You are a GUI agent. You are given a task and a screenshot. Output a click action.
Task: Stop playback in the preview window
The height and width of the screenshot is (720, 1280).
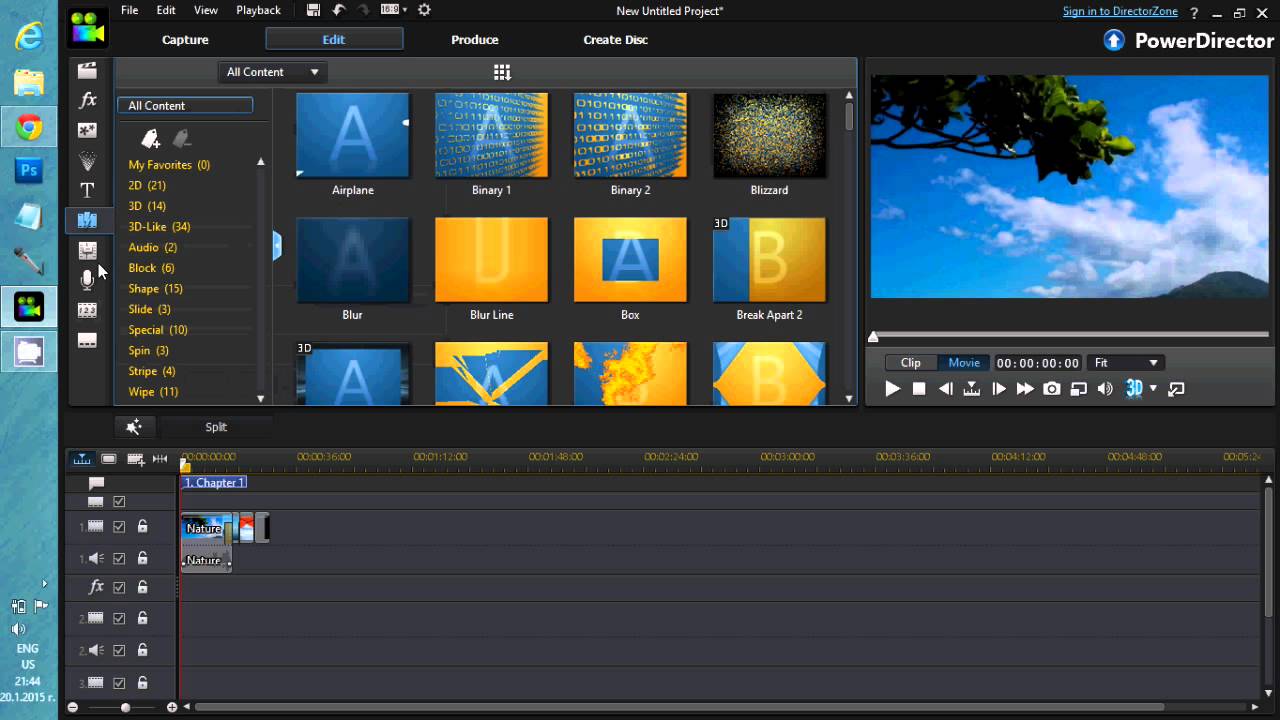coord(919,389)
